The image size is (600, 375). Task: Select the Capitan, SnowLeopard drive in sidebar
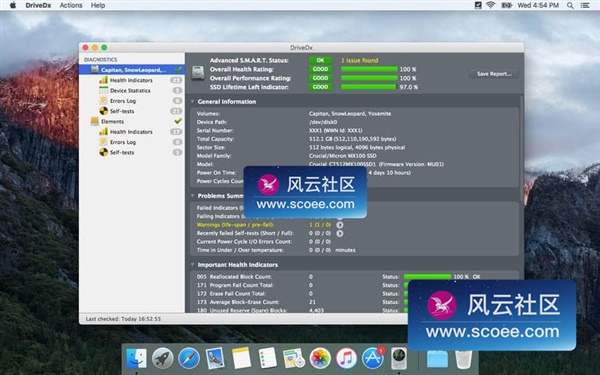[132, 70]
